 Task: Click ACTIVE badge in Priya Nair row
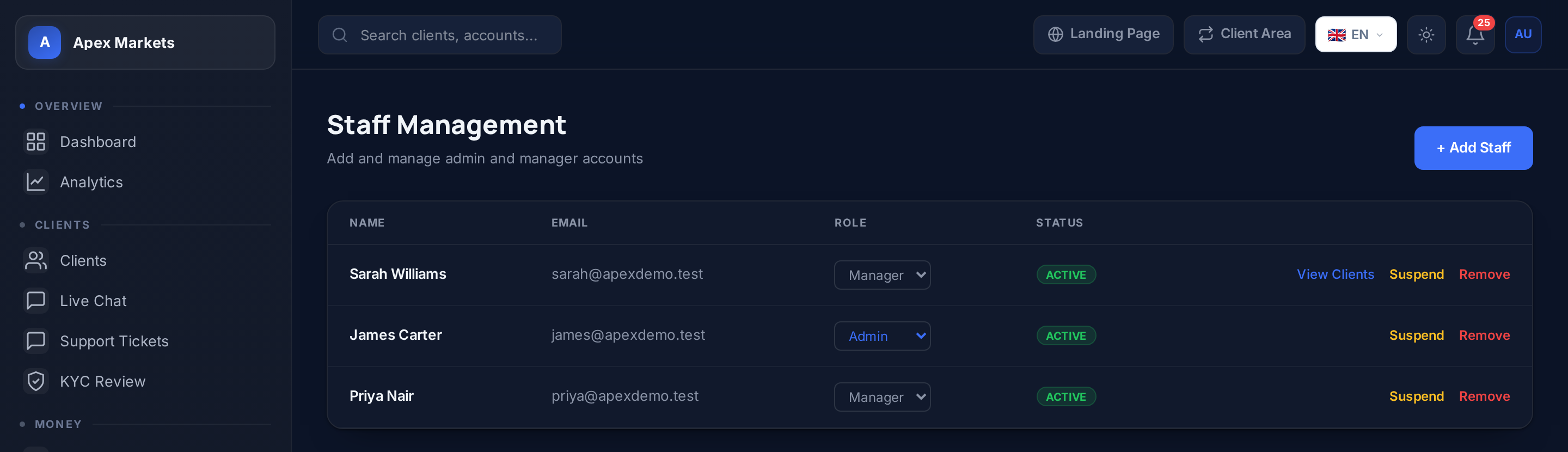click(1066, 396)
